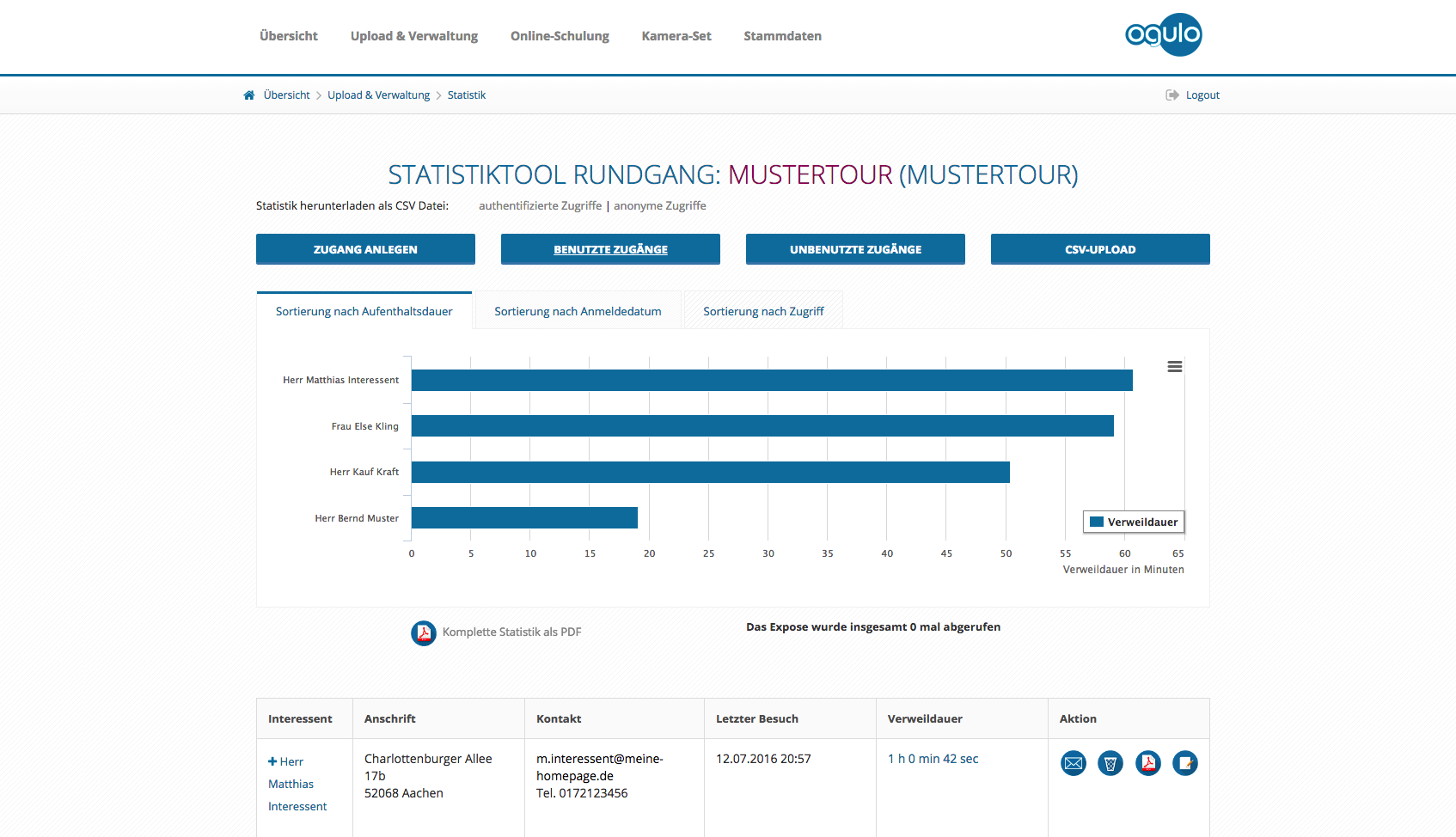
Task: Toggle Verweildauer series in chart legend
Action: (1134, 522)
